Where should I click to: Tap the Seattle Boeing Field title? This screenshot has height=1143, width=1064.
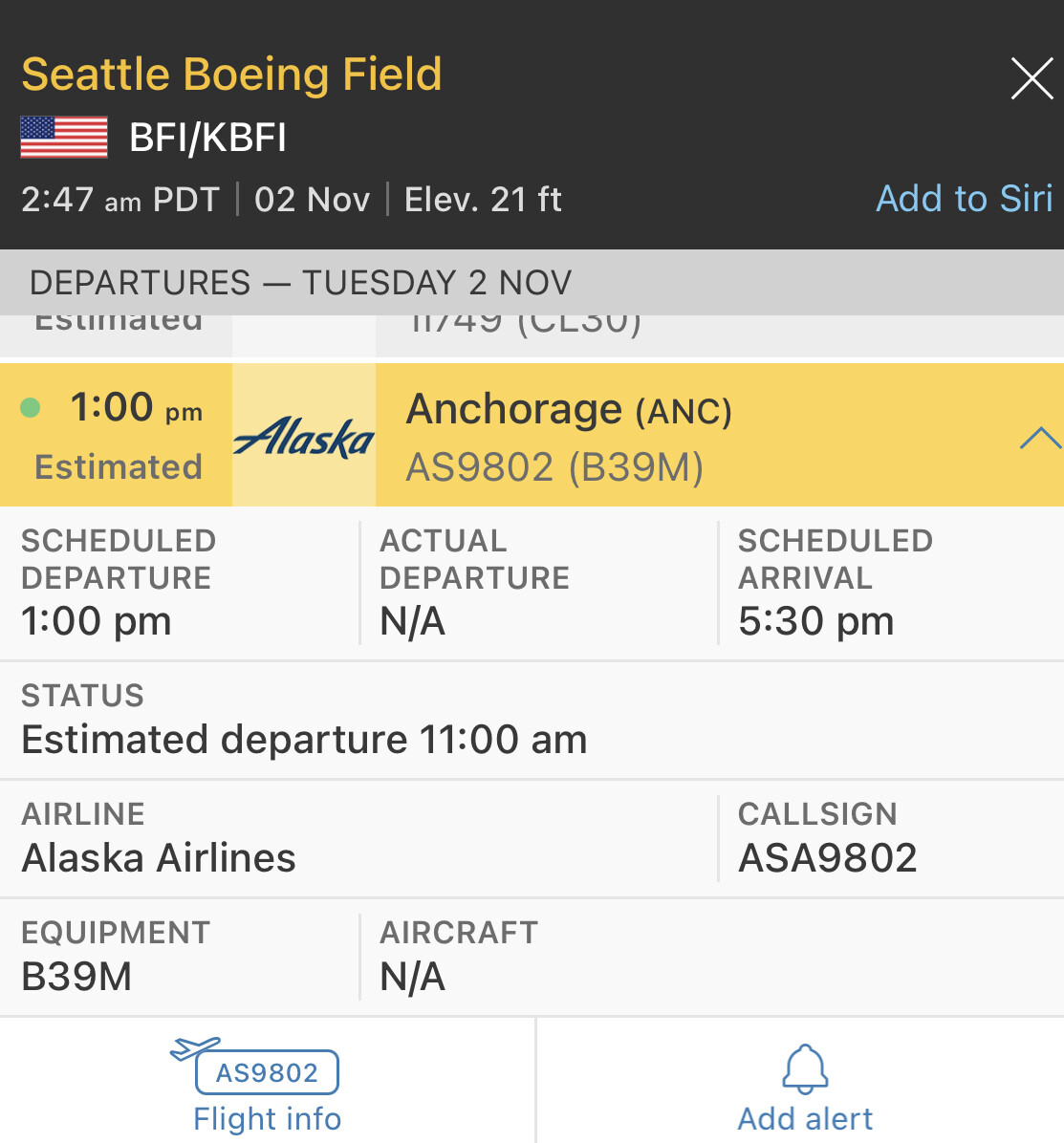click(231, 75)
